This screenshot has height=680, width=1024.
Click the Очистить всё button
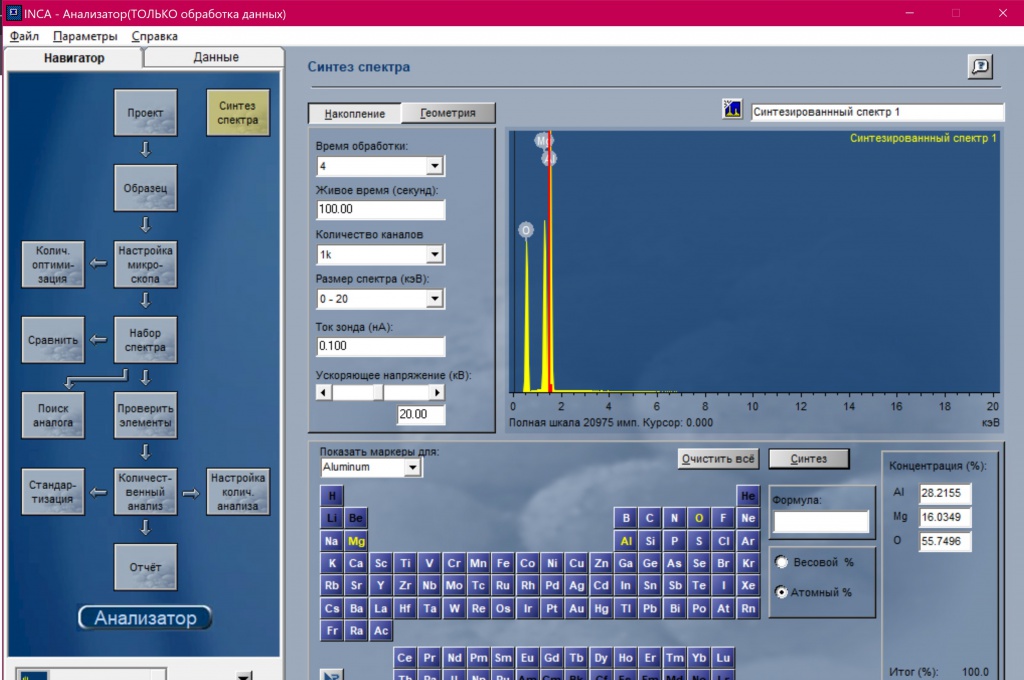(x=718, y=459)
